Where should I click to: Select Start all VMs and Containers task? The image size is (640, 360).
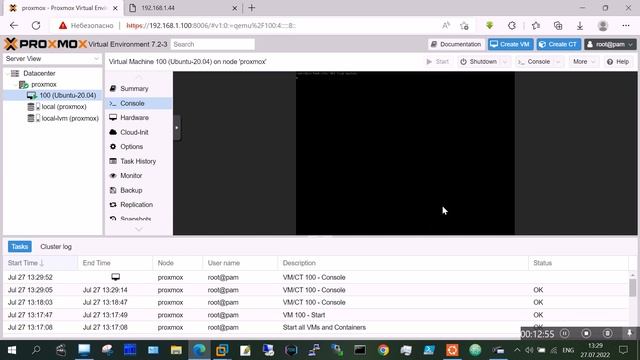coord(316,327)
